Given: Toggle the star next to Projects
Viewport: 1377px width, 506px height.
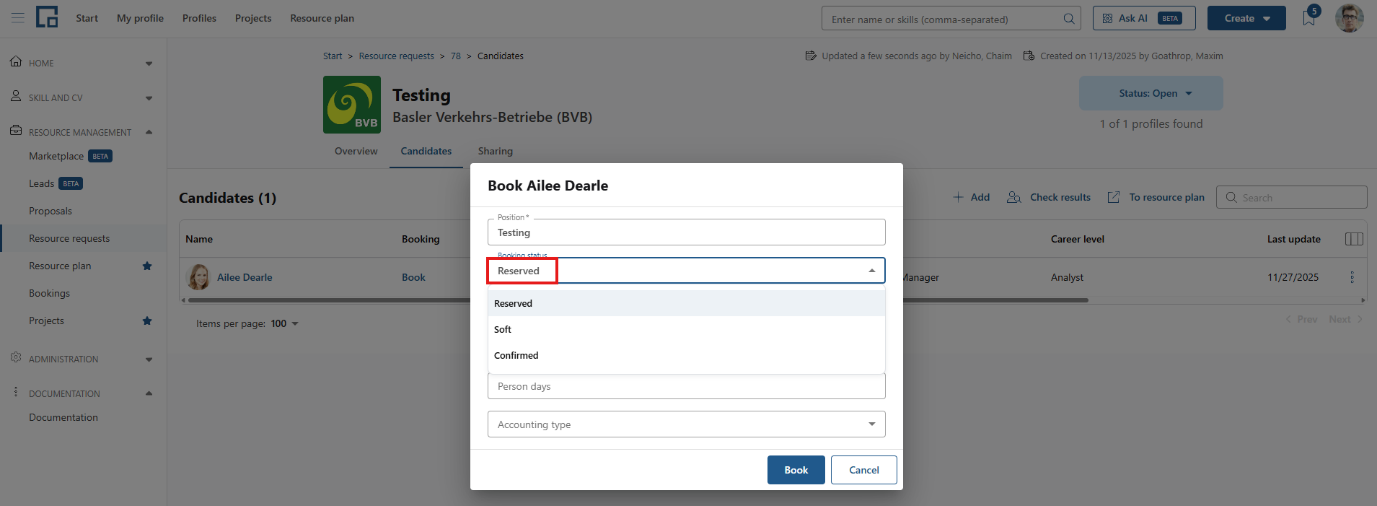Looking at the screenshot, I should pos(147,321).
